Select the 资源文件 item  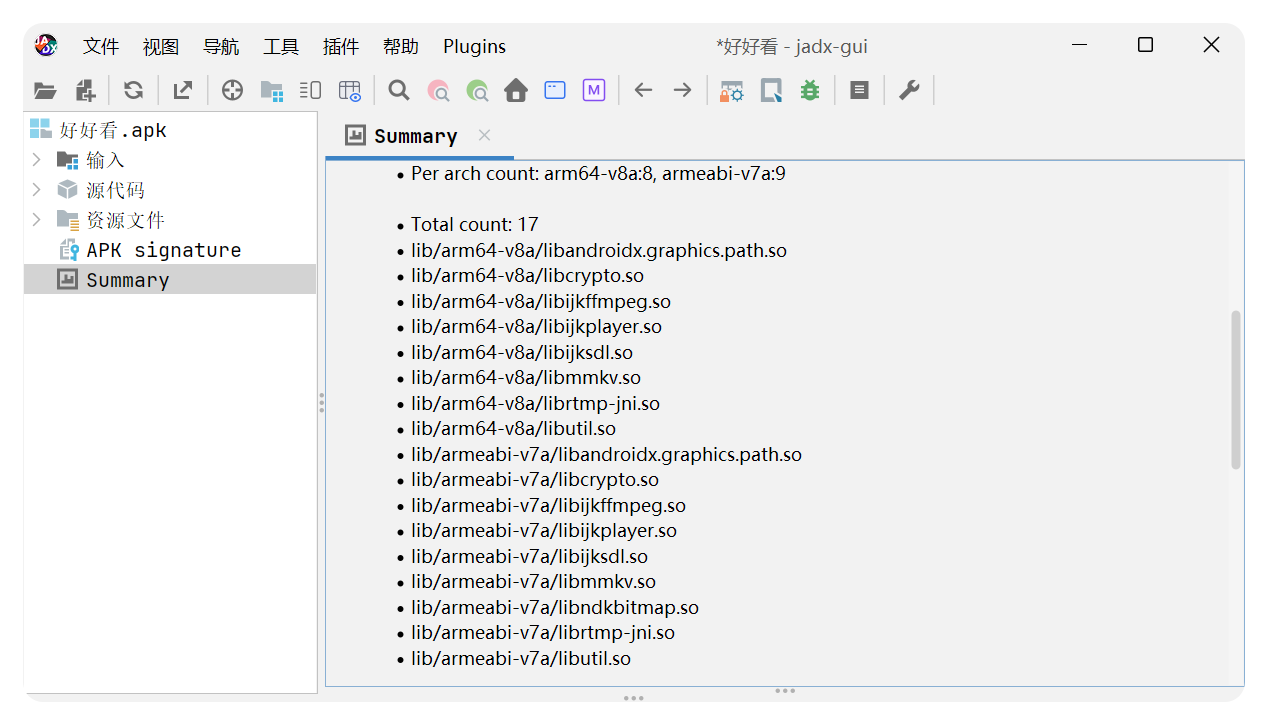click(111, 220)
